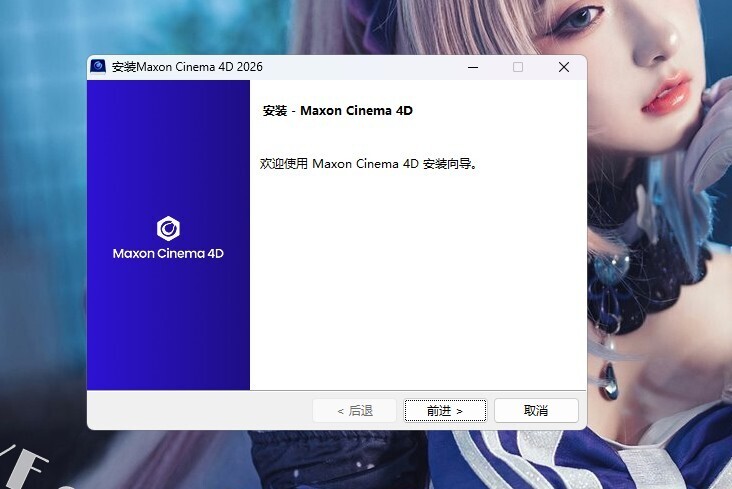Screen dimensions: 732x489
Task: Close the Cinema 4D 2026 installer window
Action: click(x=563, y=67)
